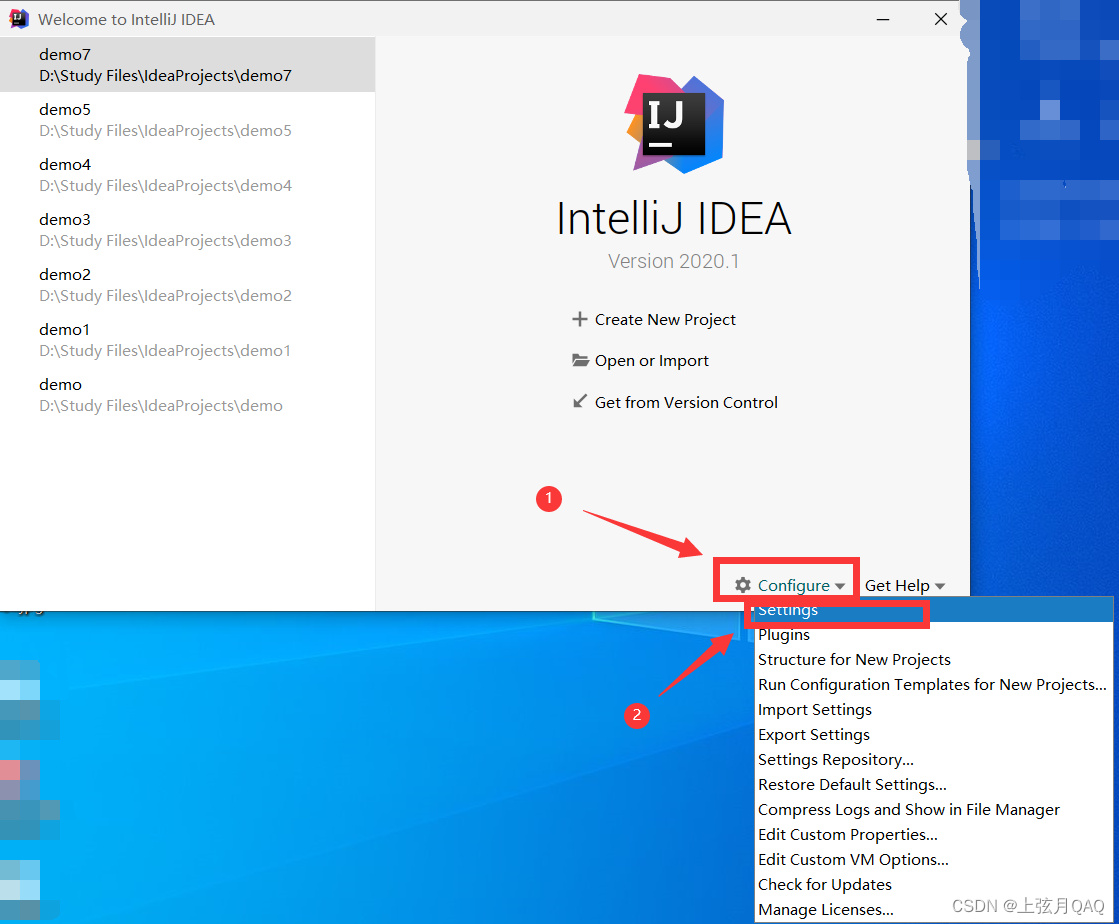Viewport: 1119px width, 924px height.
Task: Click the IntelliJ IDEA logo icon
Action: (674, 123)
